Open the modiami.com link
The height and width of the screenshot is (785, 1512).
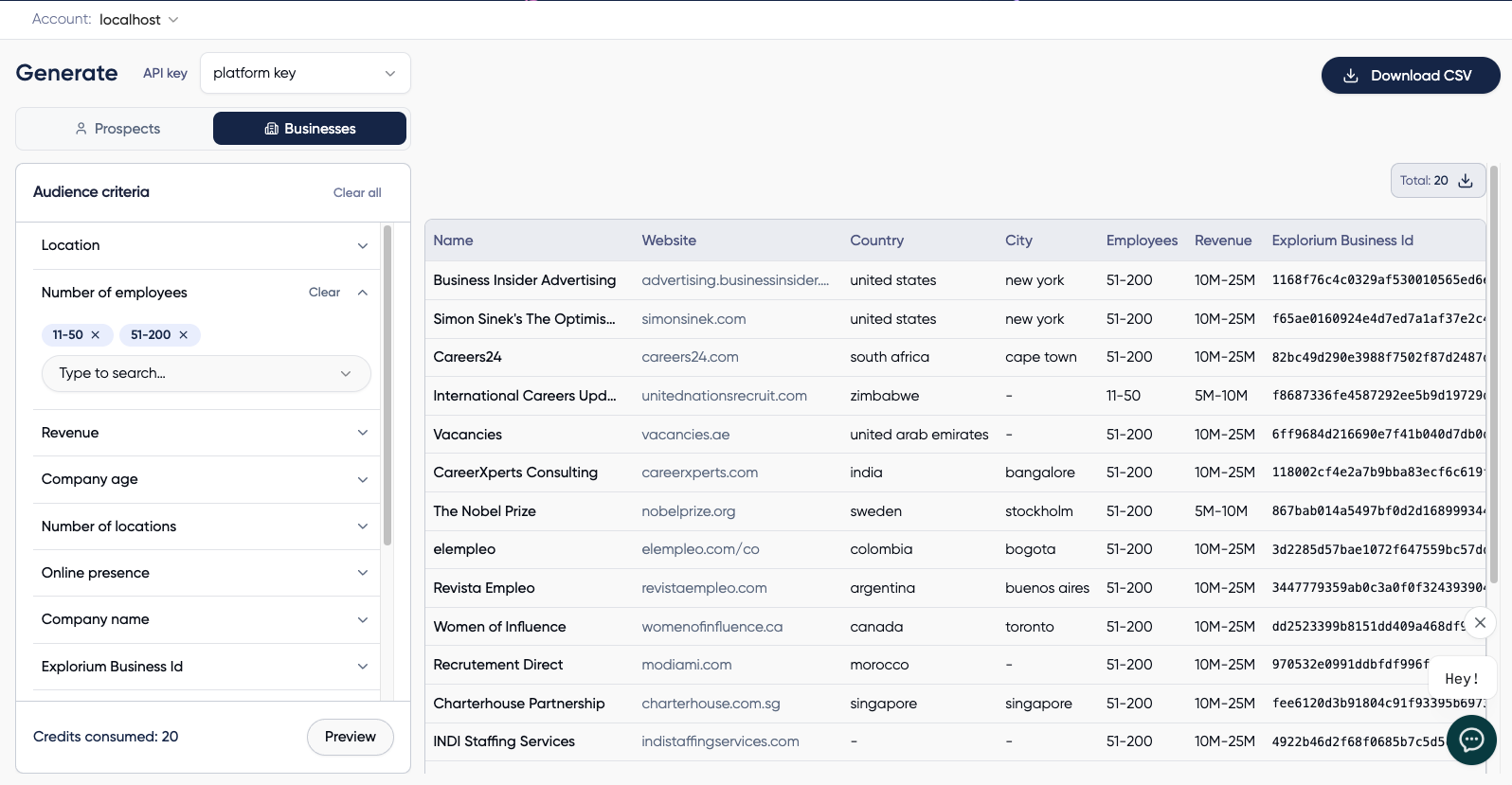coord(686,665)
